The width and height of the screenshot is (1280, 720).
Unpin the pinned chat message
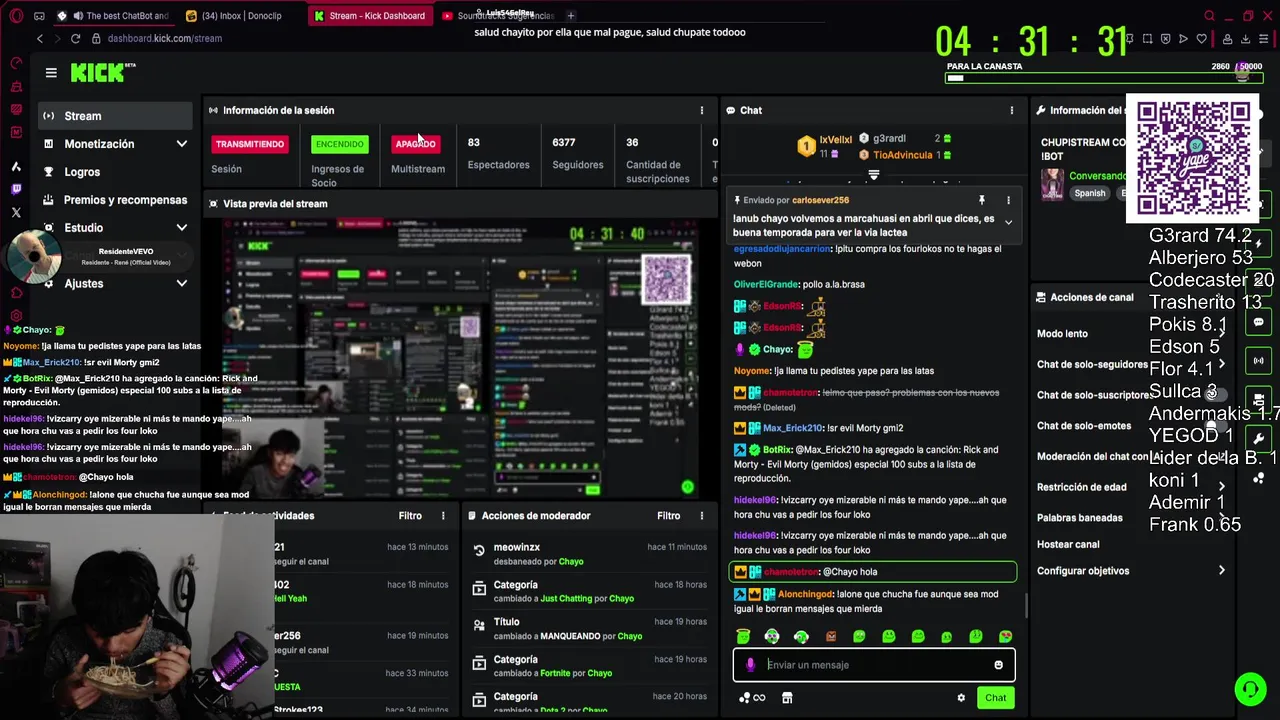(x=982, y=200)
